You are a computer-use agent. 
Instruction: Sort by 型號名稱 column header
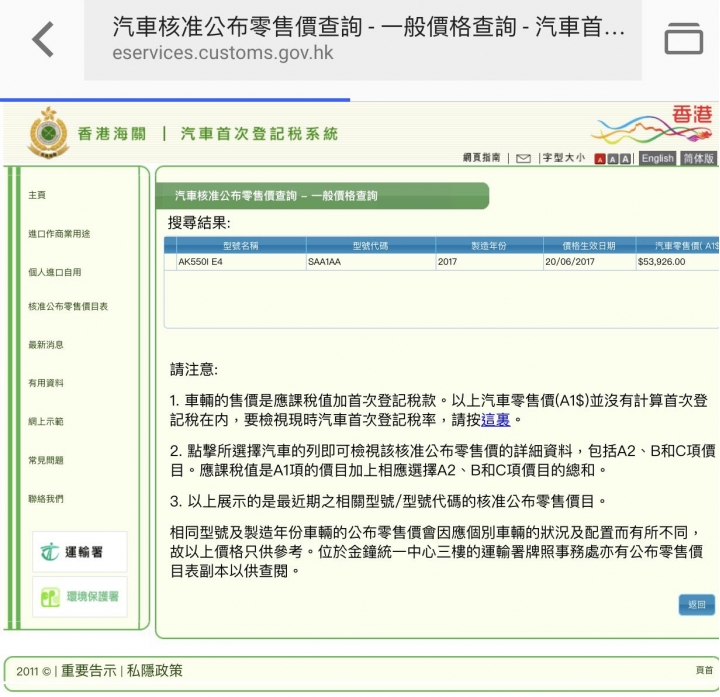tap(241, 246)
